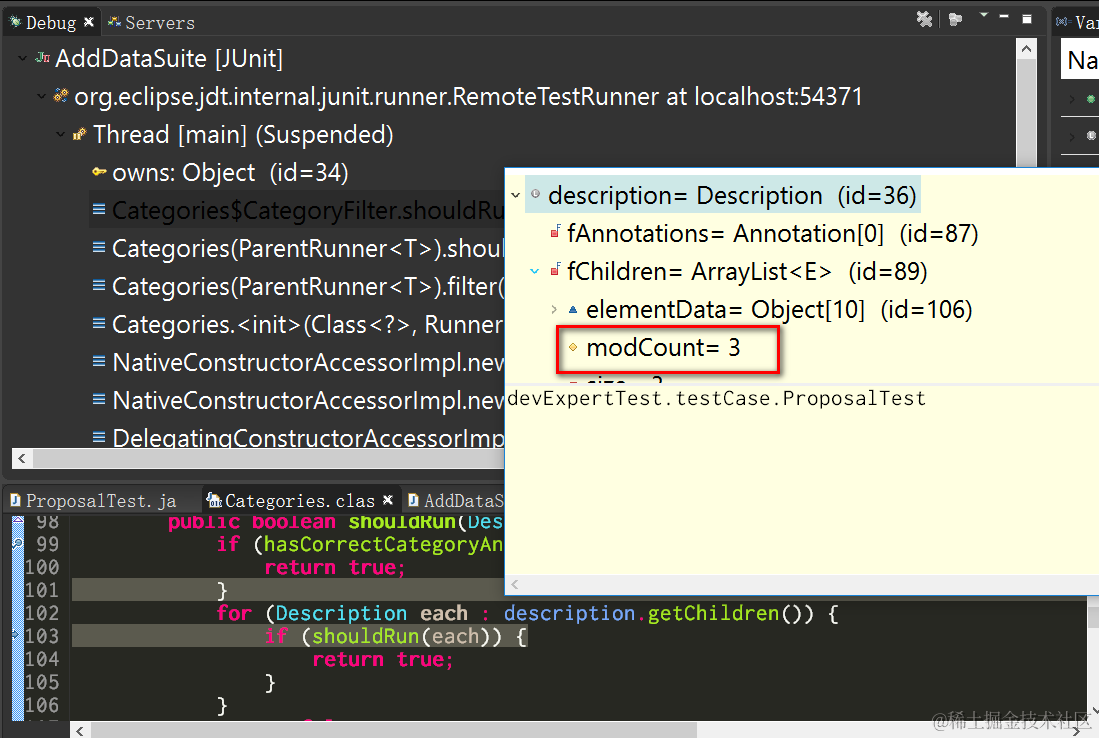Switch to AddDataS editor tab
Viewport: 1099px width, 738px height.
[456, 500]
